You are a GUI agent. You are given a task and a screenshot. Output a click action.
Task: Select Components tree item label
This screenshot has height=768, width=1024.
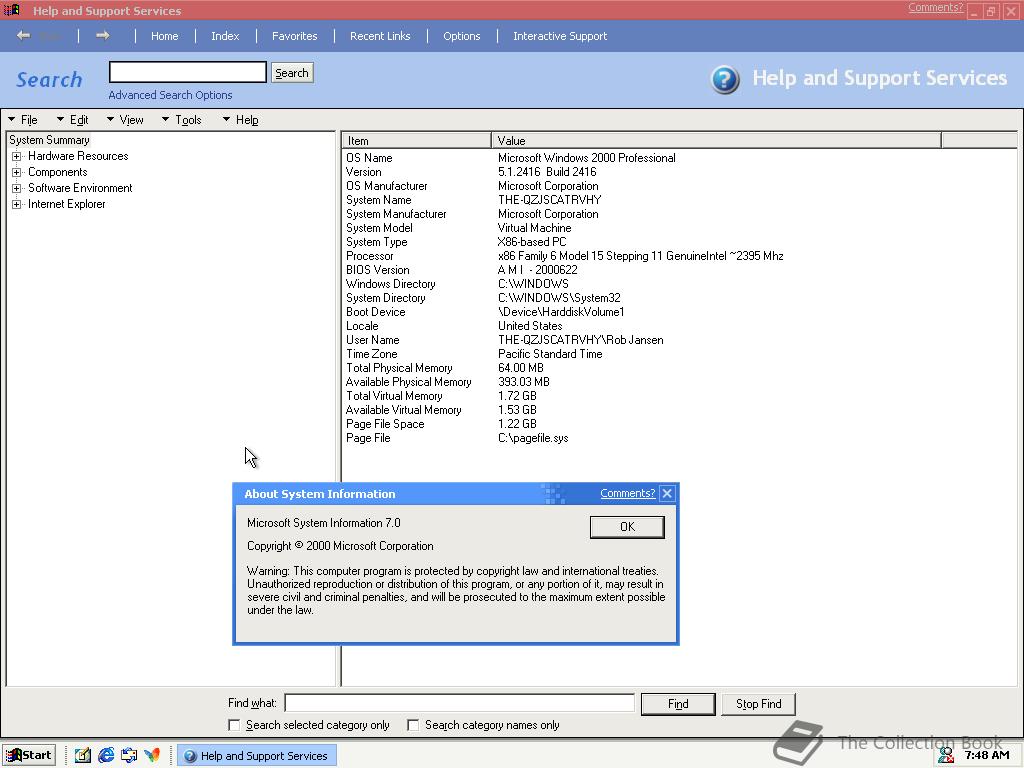point(57,172)
